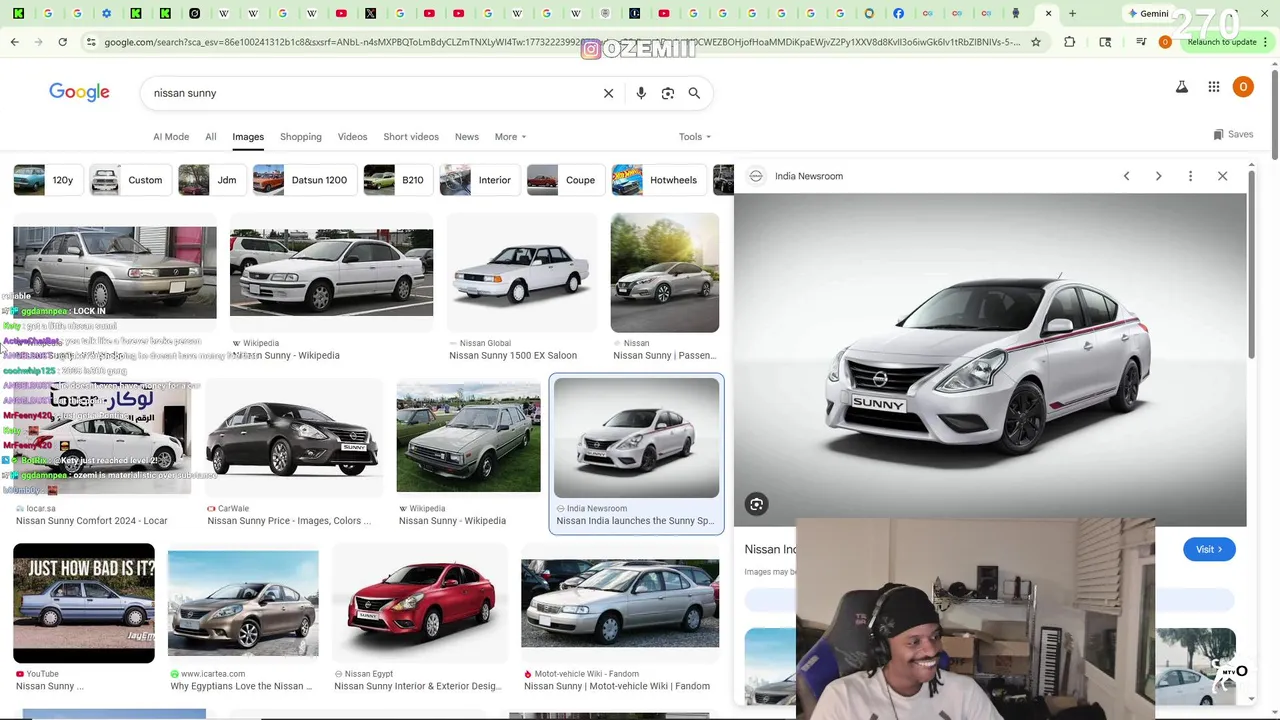This screenshot has height=720, width=1280.
Task: Open Nissan Sunny 1500 EX Saloon thumbnail
Action: point(521,272)
